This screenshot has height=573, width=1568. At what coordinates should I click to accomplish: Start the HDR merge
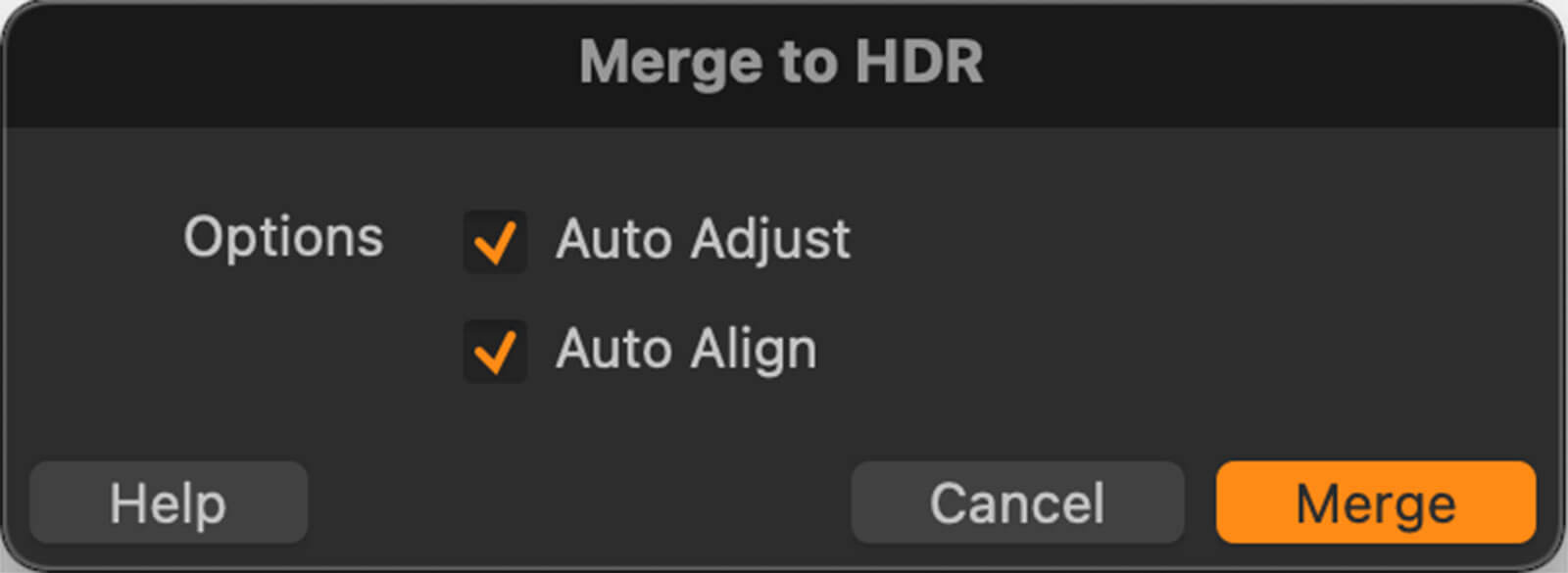coord(1375,502)
